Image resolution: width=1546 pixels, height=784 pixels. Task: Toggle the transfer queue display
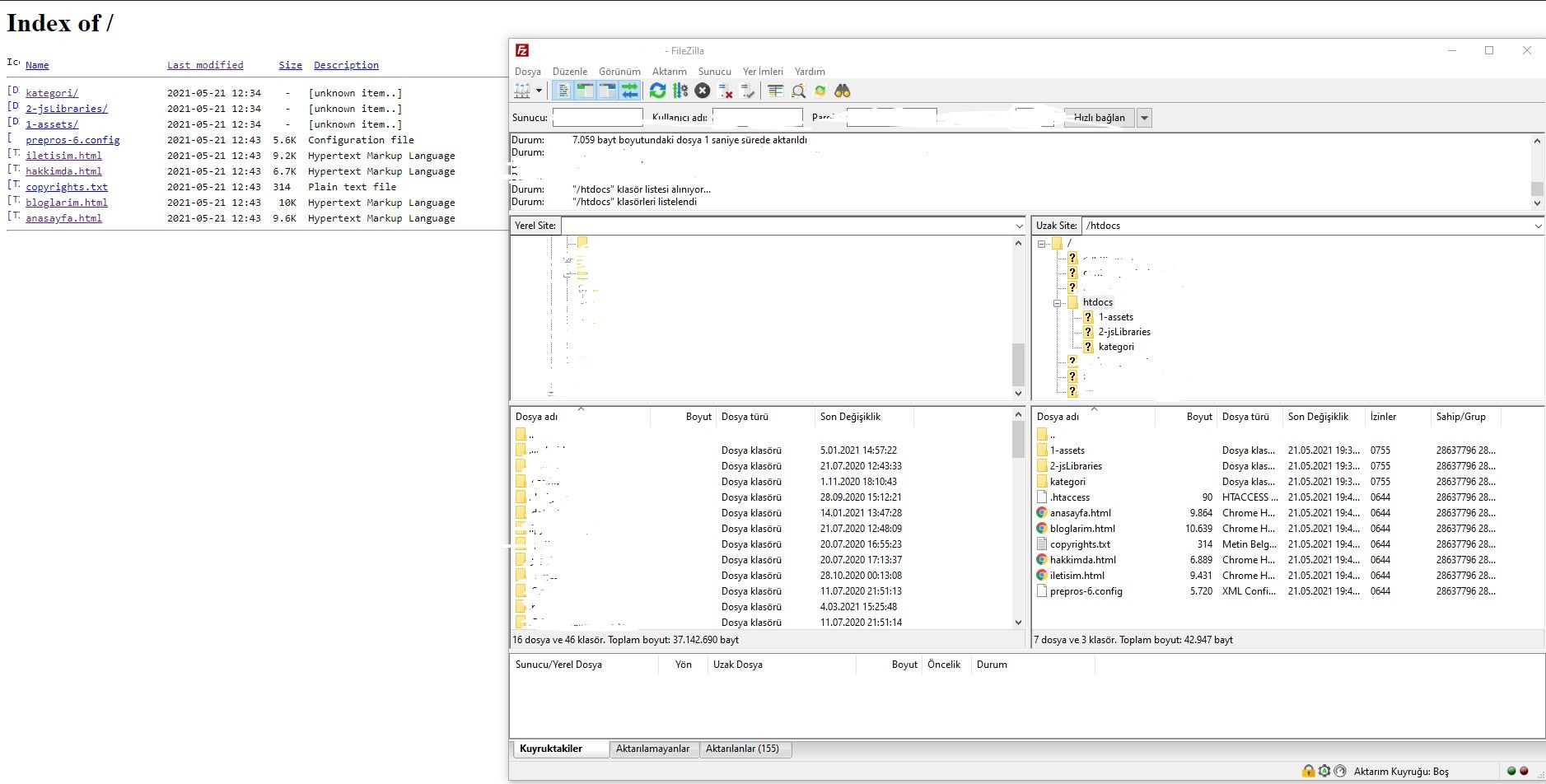tap(629, 91)
